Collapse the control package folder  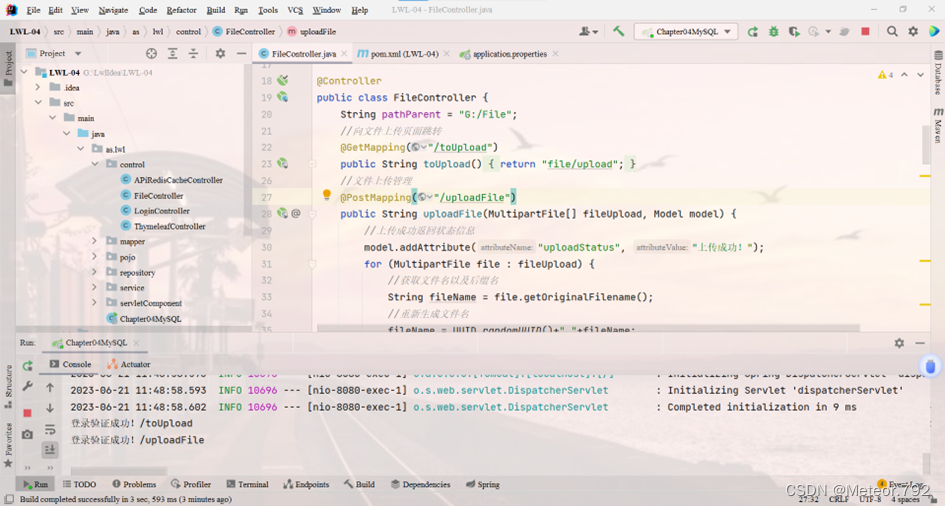pyautogui.click(x=95, y=165)
